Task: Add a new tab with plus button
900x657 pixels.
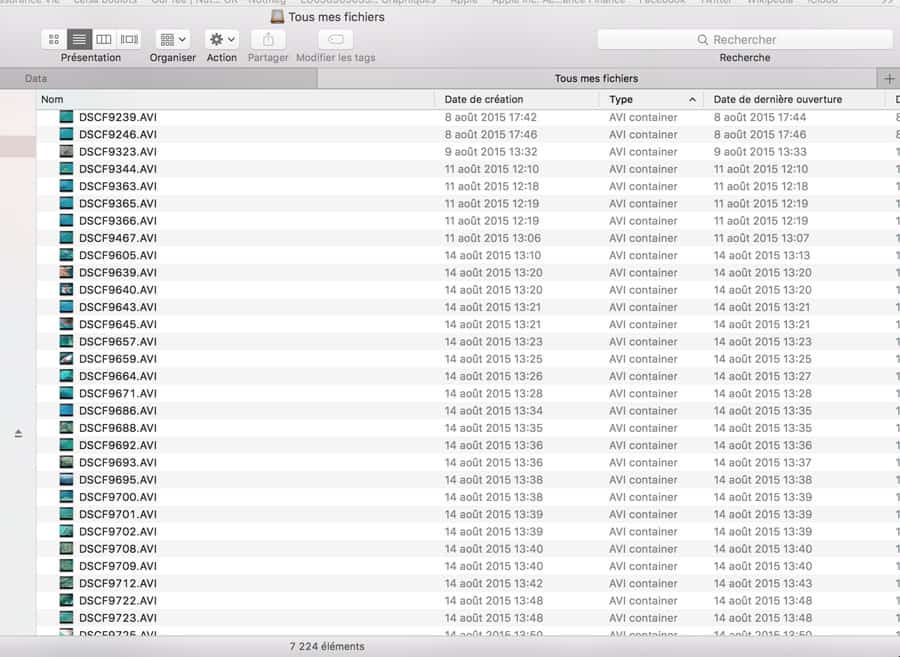Action: tap(888, 78)
